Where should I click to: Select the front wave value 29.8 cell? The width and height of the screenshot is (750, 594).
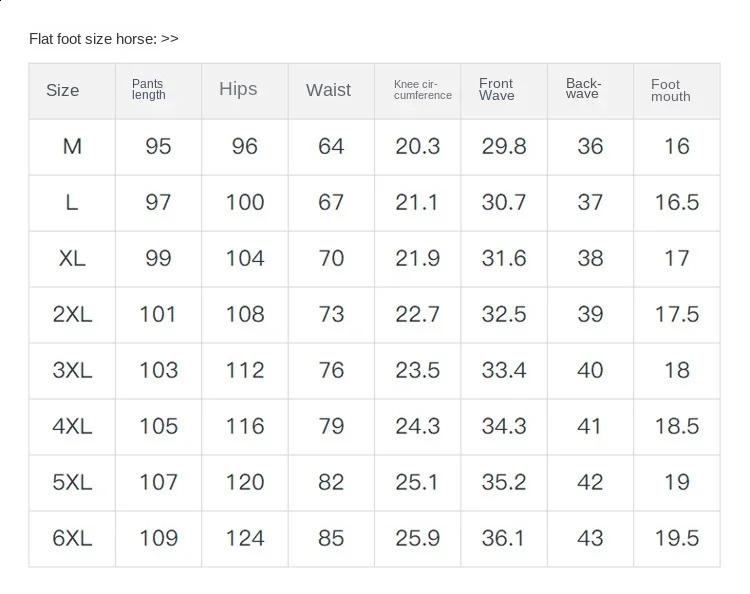point(504,147)
